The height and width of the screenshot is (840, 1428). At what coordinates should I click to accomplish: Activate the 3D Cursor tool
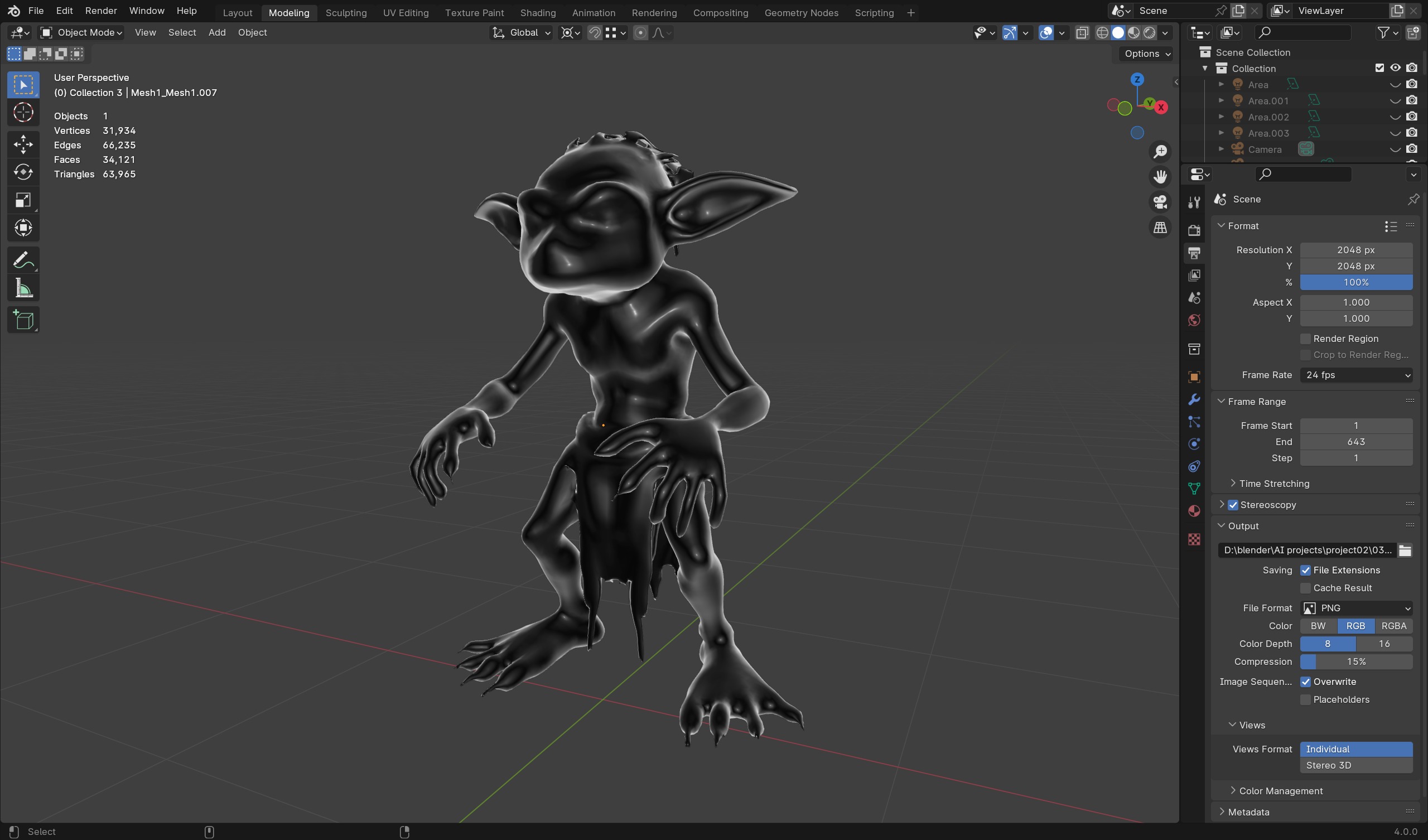pyautogui.click(x=23, y=113)
